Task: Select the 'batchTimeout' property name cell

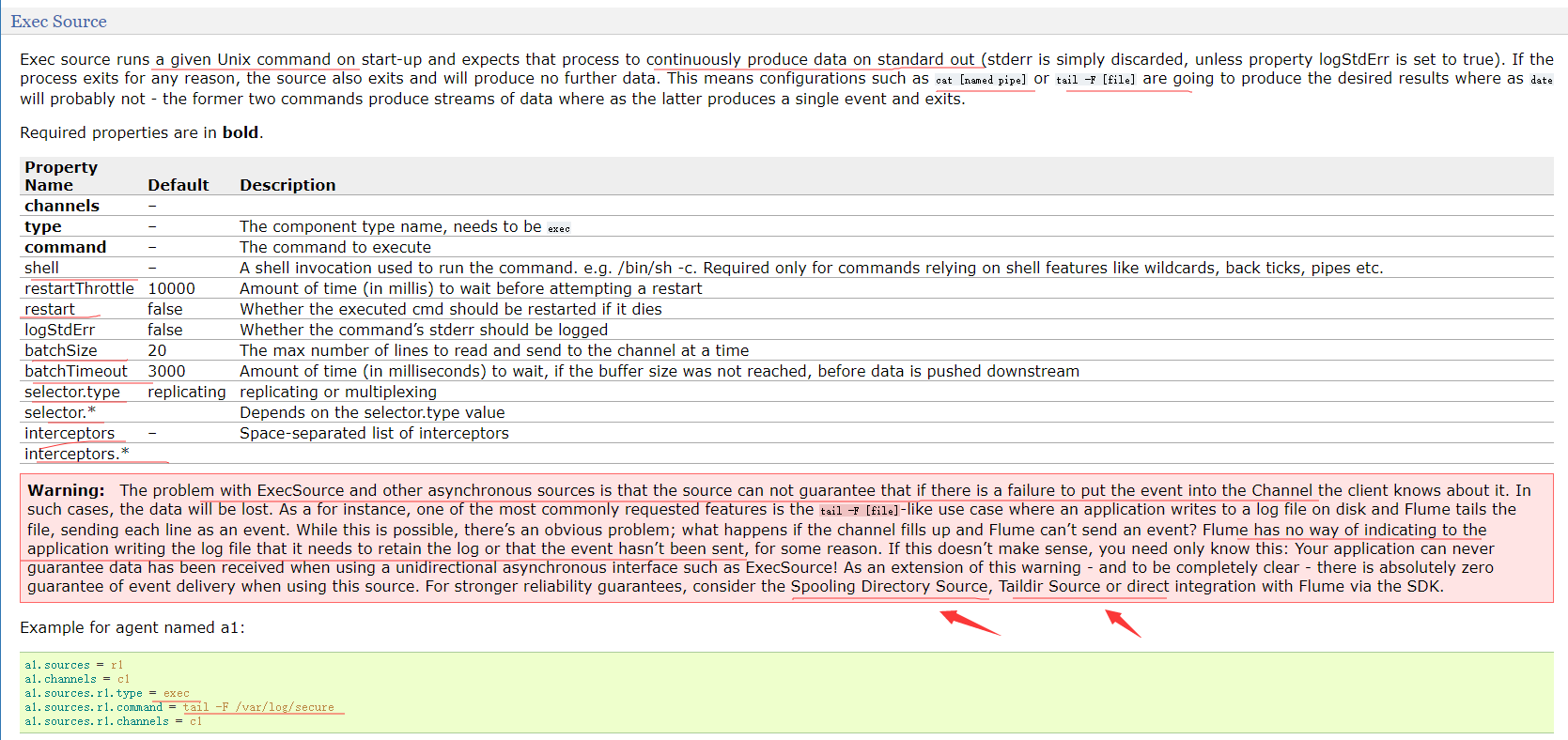Action: [x=76, y=371]
